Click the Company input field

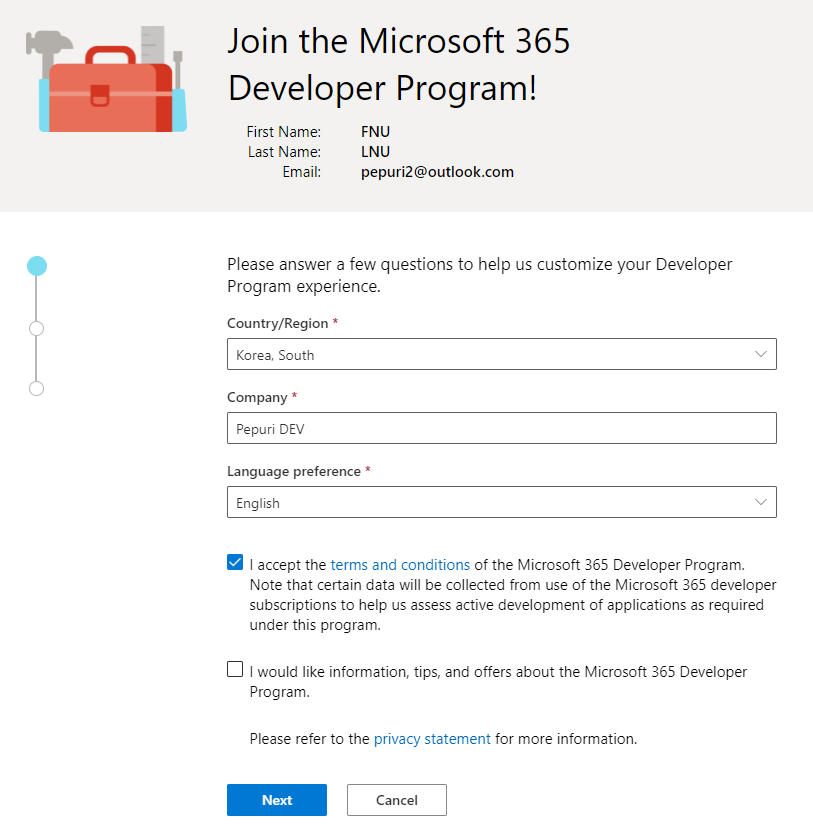(x=501, y=428)
